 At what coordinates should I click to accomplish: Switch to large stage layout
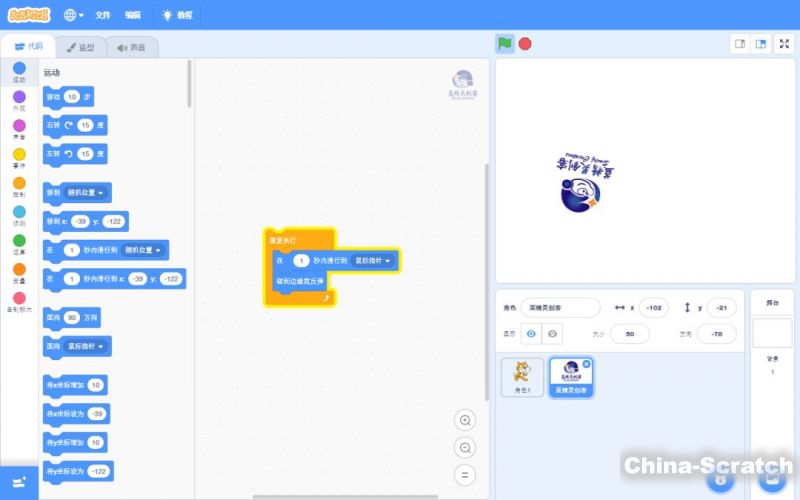tap(761, 44)
